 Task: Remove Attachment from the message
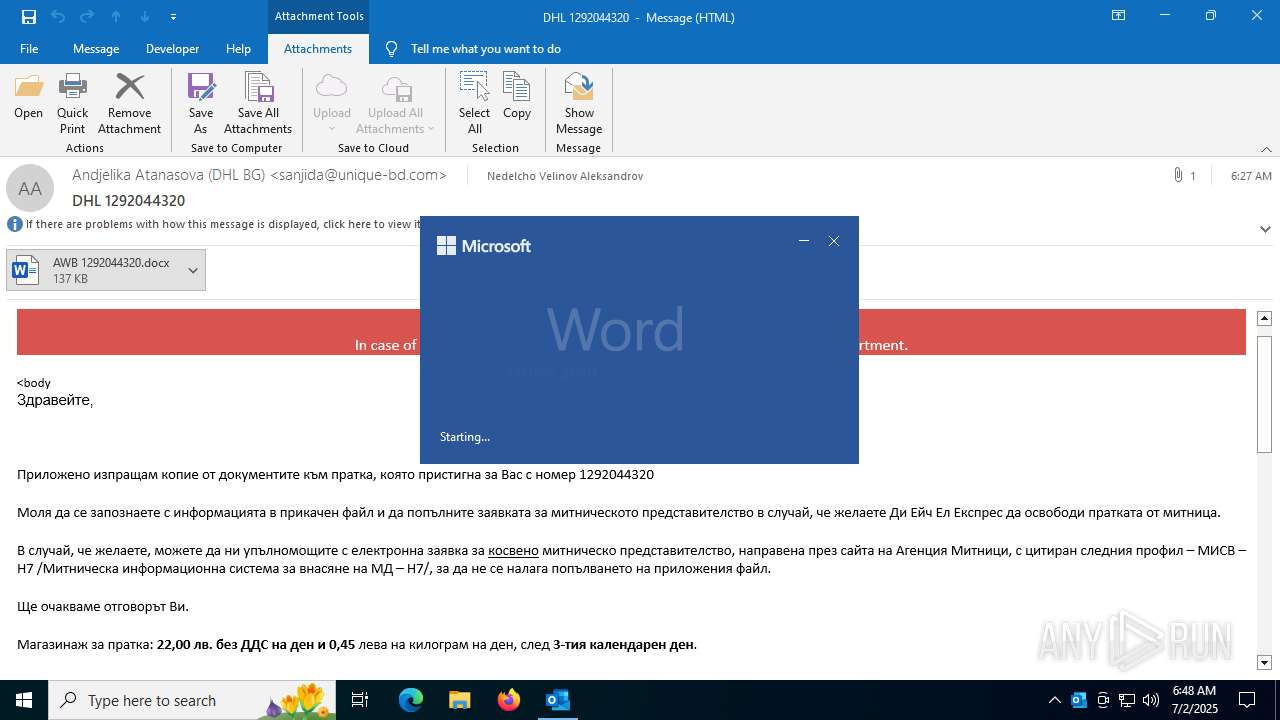129,104
